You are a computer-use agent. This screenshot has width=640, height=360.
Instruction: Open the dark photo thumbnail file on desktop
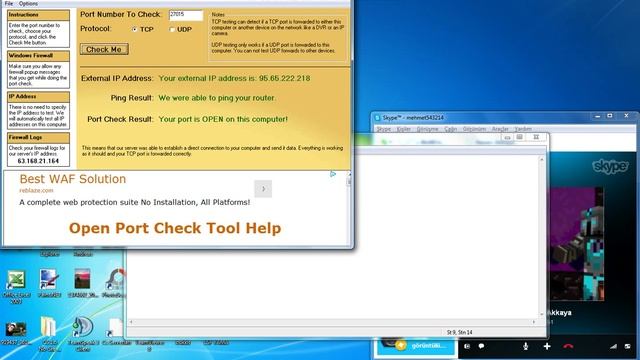tap(16, 333)
